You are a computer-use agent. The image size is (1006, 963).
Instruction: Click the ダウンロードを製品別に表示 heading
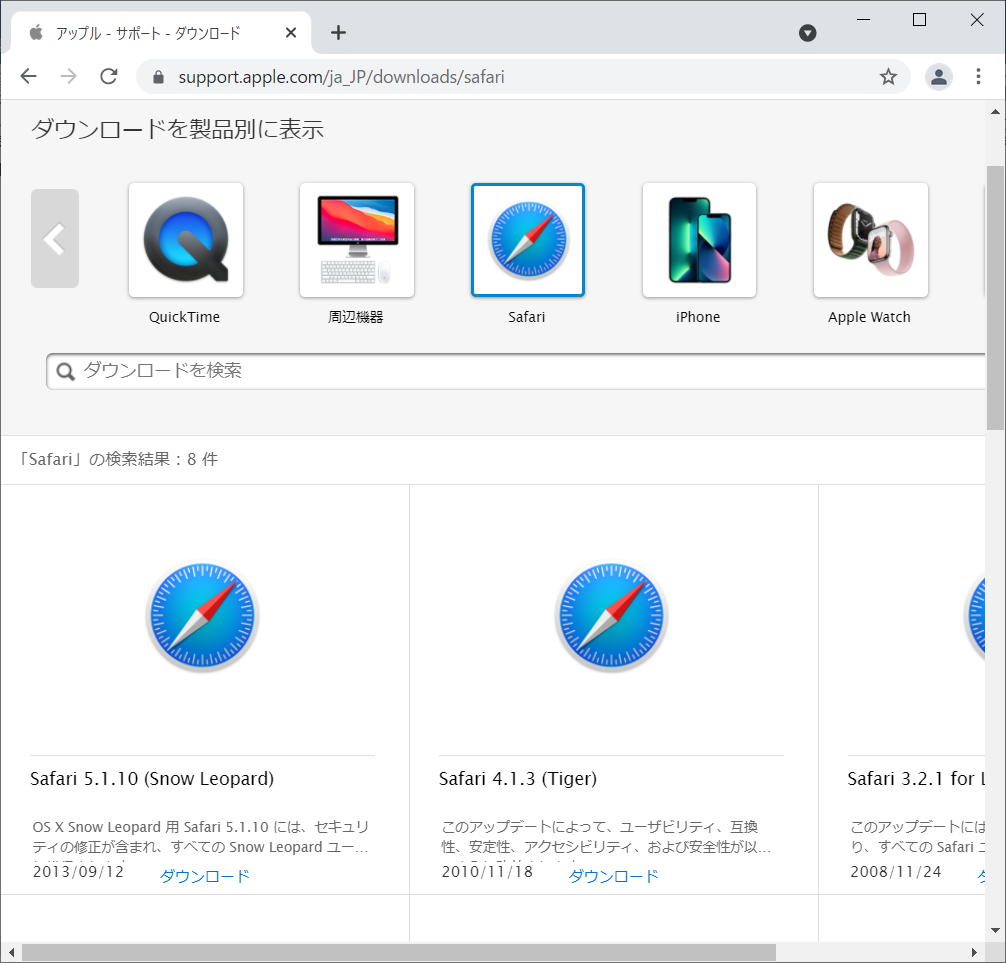tap(177, 129)
